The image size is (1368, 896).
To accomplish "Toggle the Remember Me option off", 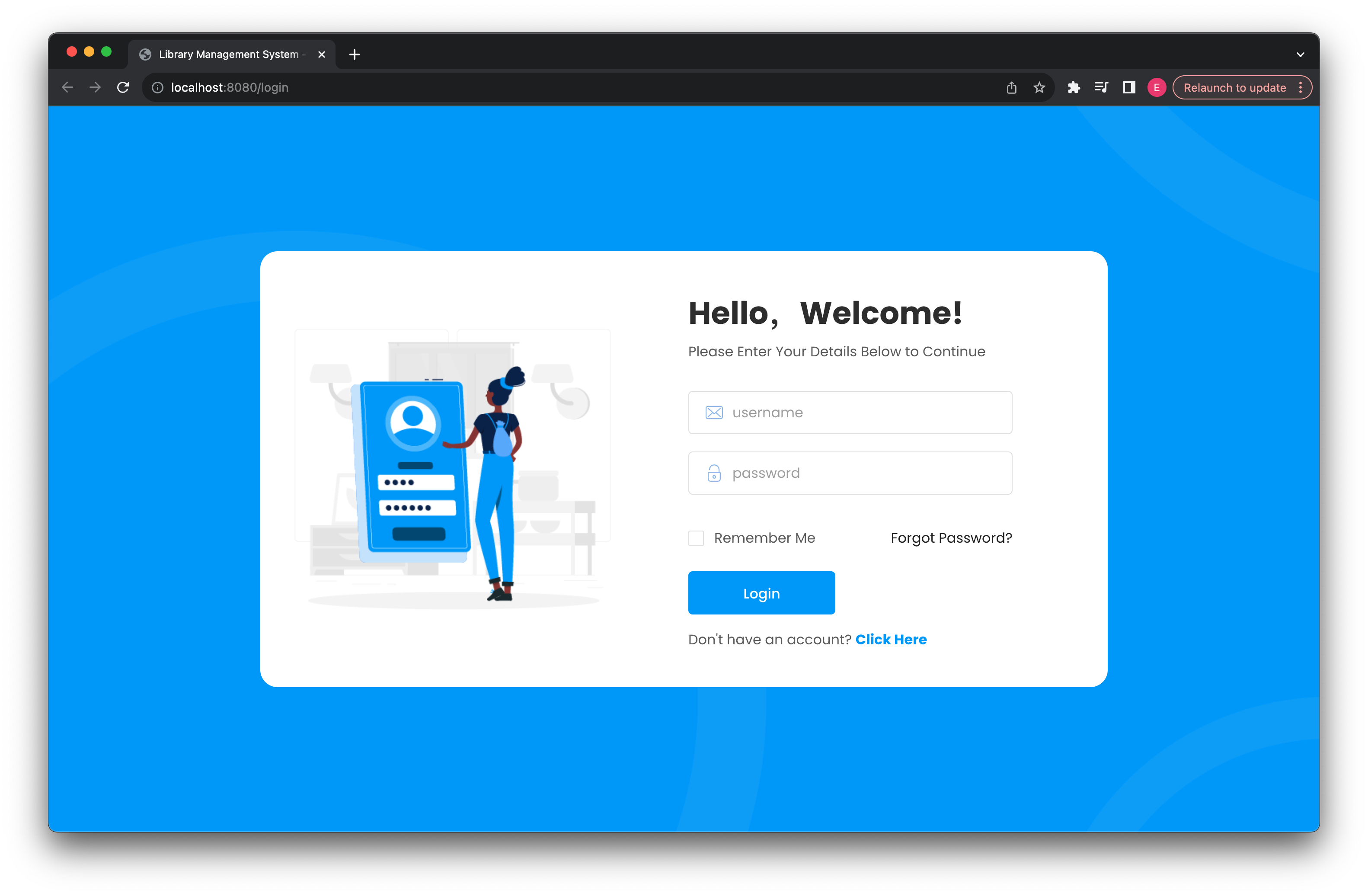I will 696,538.
